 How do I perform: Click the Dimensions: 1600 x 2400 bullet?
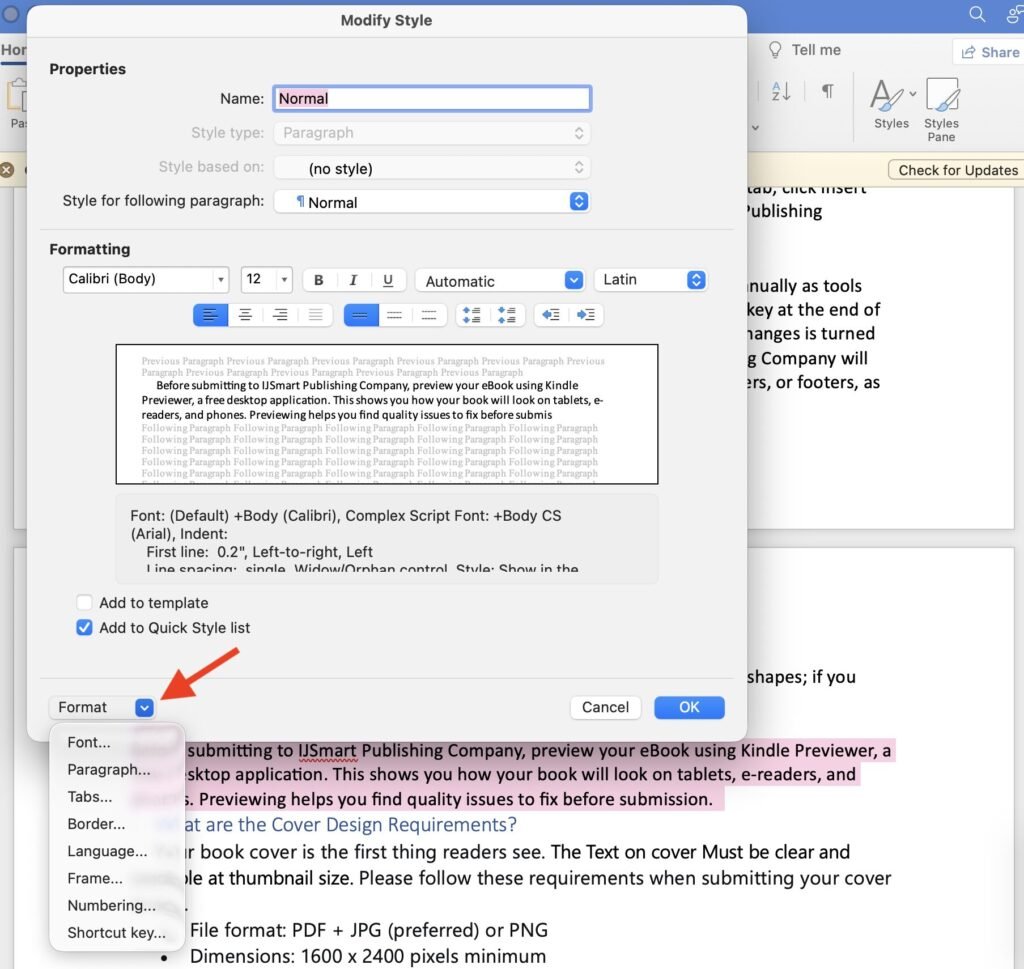368,956
